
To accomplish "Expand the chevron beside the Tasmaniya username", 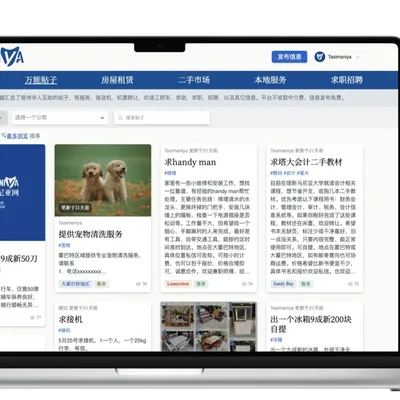I will pos(357,57).
